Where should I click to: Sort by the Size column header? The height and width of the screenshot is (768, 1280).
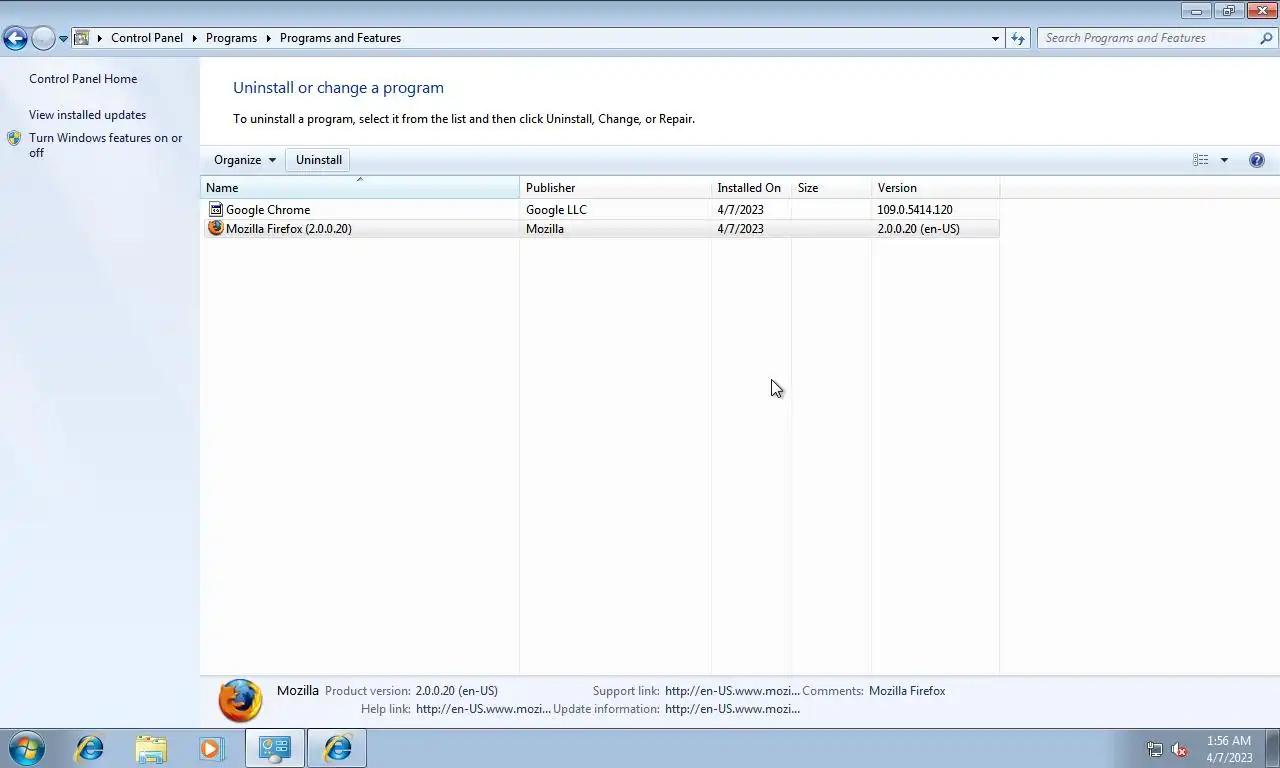pos(831,188)
